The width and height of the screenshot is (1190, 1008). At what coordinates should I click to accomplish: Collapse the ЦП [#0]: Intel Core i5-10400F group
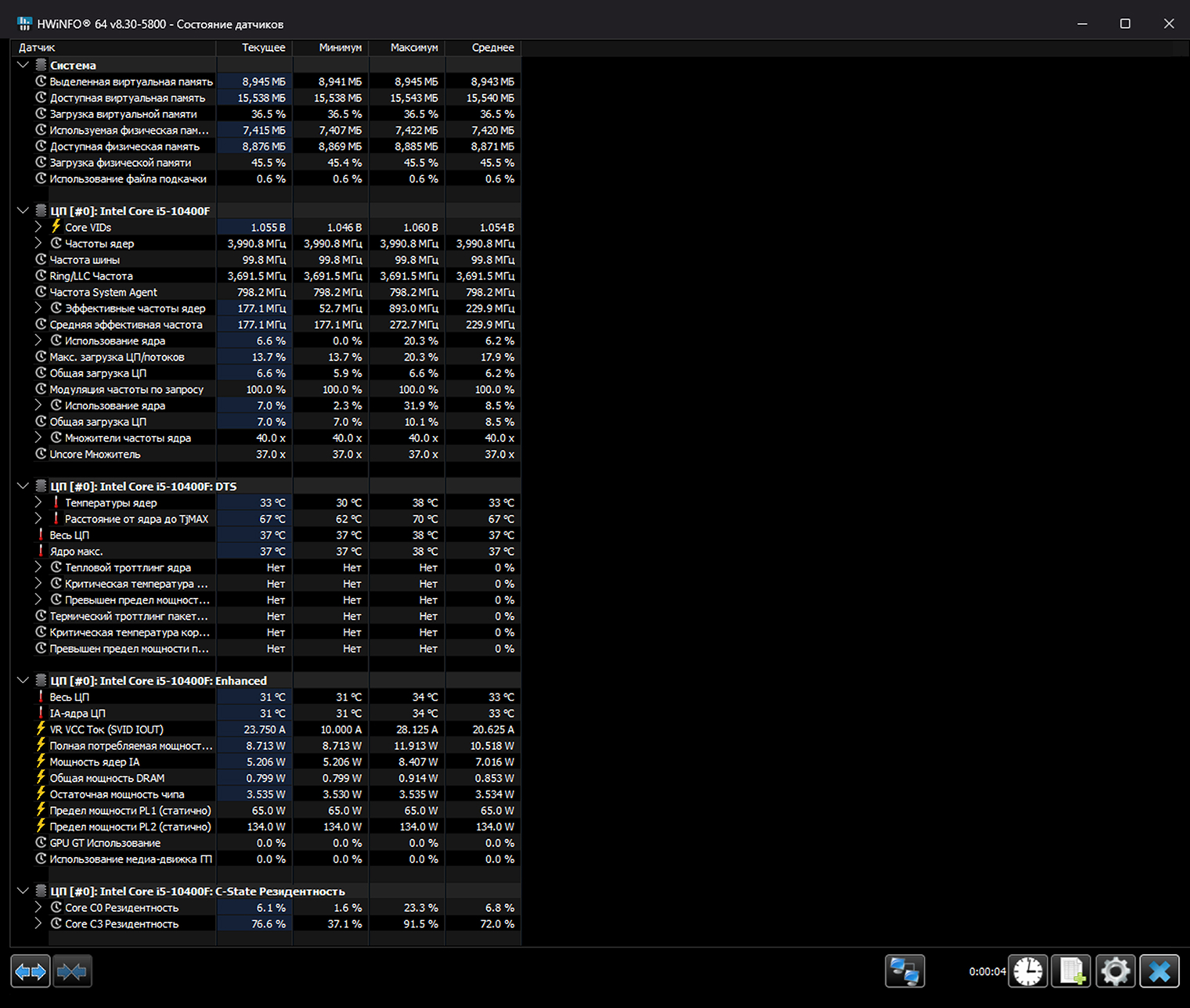[x=23, y=211]
